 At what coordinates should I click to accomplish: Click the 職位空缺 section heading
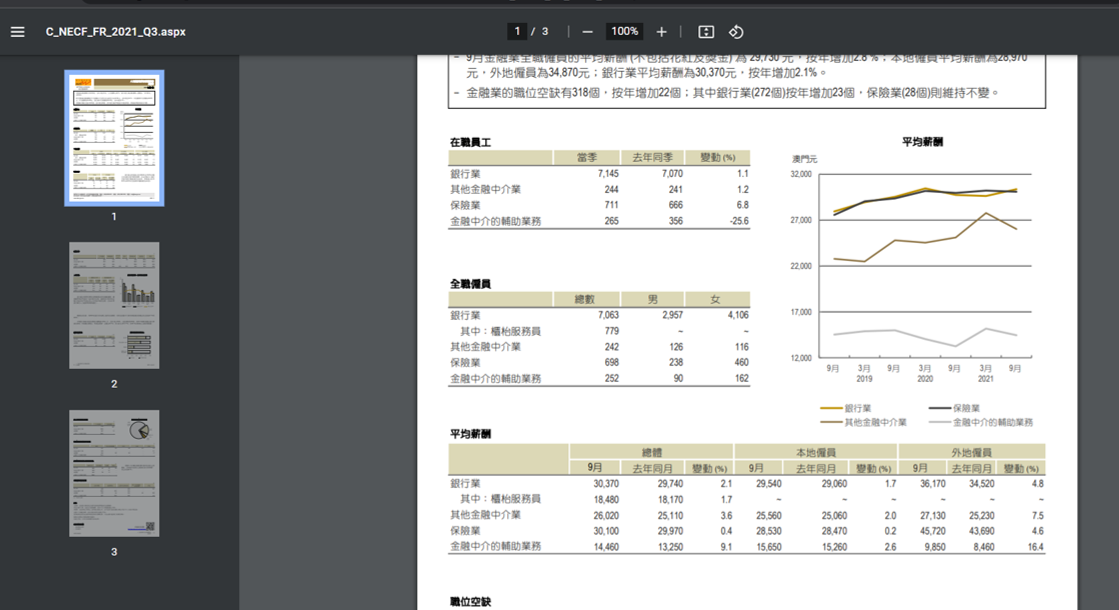pyautogui.click(x=470, y=602)
